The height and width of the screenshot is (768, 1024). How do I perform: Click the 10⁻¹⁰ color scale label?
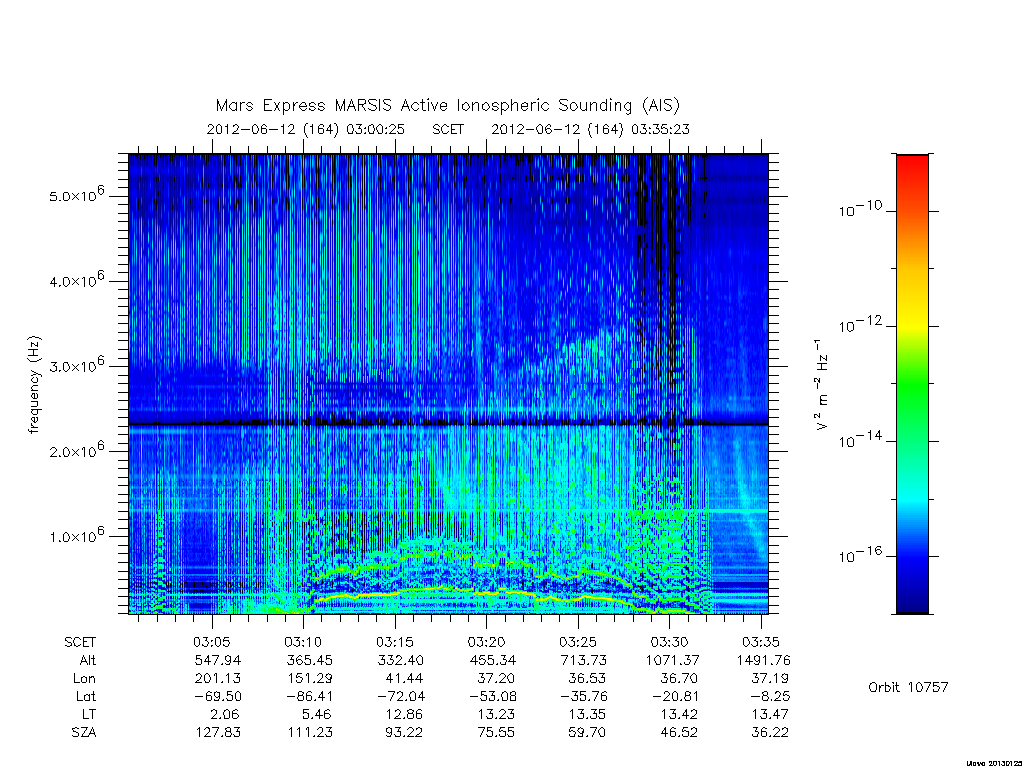point(860,209)
